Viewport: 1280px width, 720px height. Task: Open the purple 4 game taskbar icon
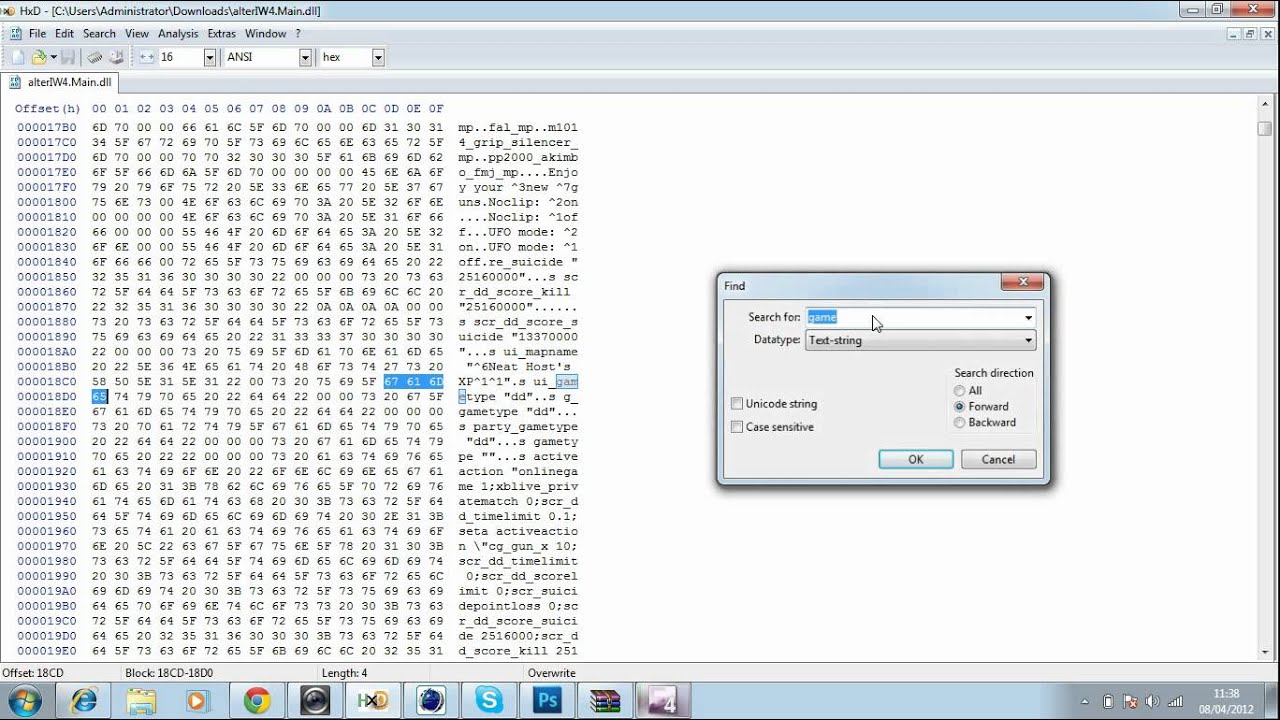[664, 701]
